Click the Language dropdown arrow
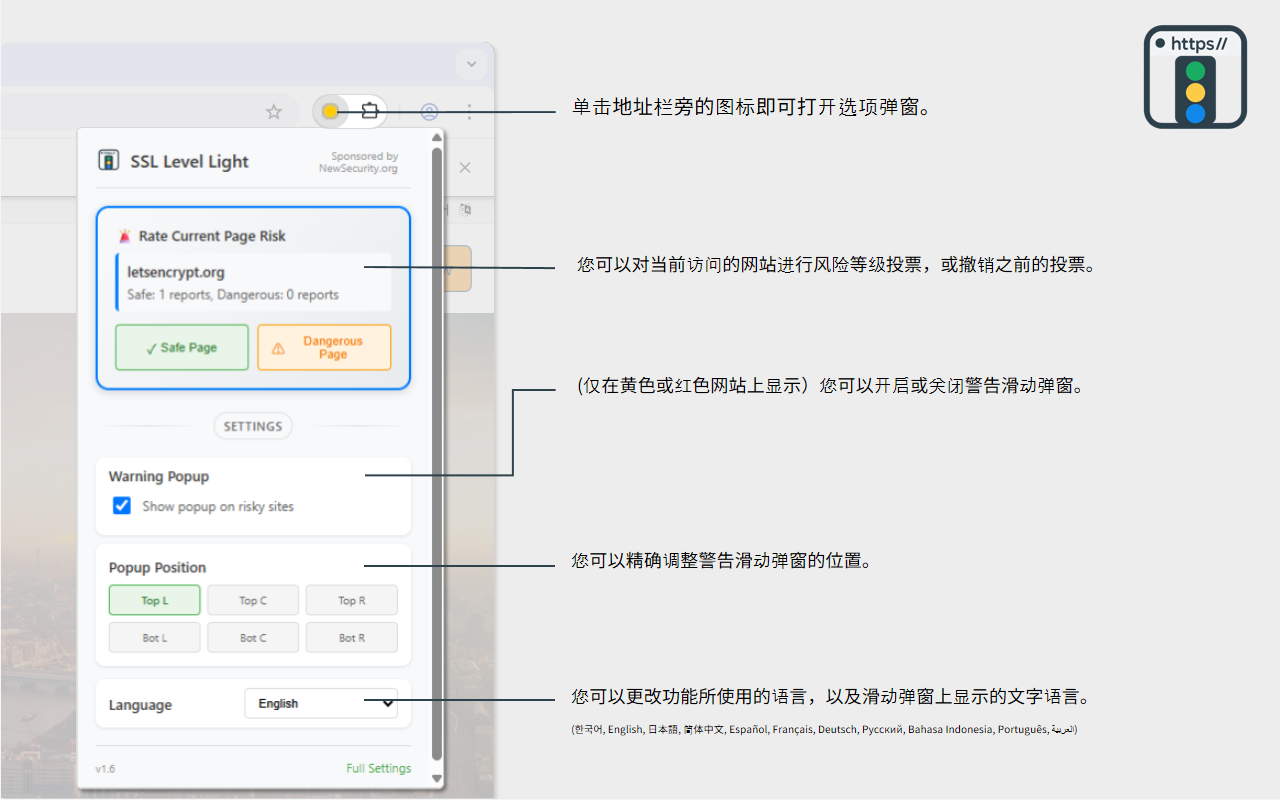The image size is (1280, 800). pos(387,703)
